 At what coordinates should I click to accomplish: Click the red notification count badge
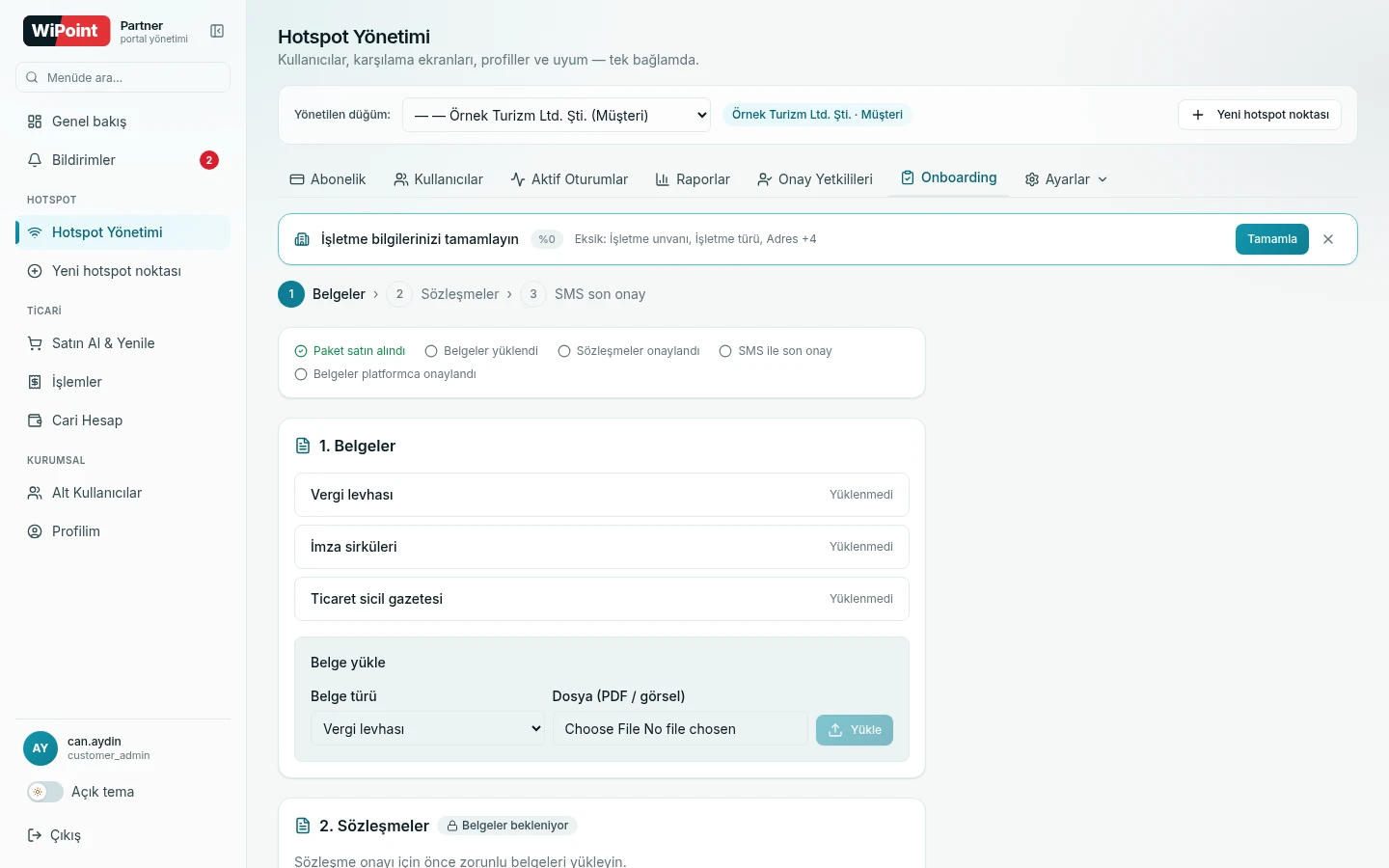click(x=209, y=160)
